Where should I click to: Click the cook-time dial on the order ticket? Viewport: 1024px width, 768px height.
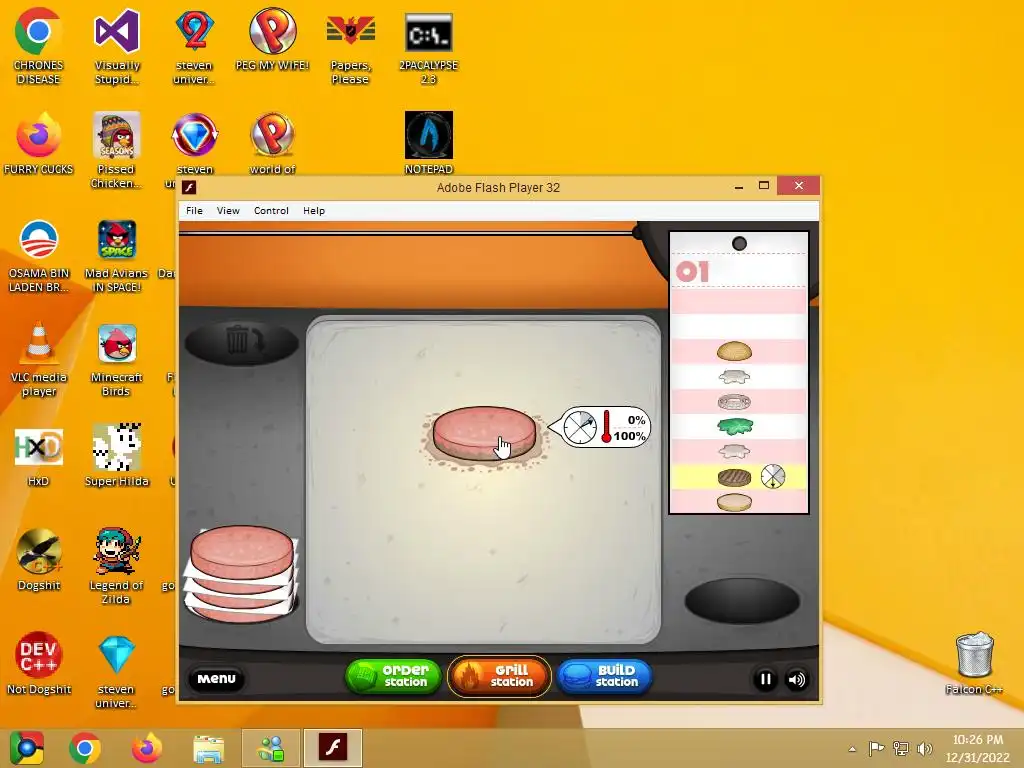point(773,477)
